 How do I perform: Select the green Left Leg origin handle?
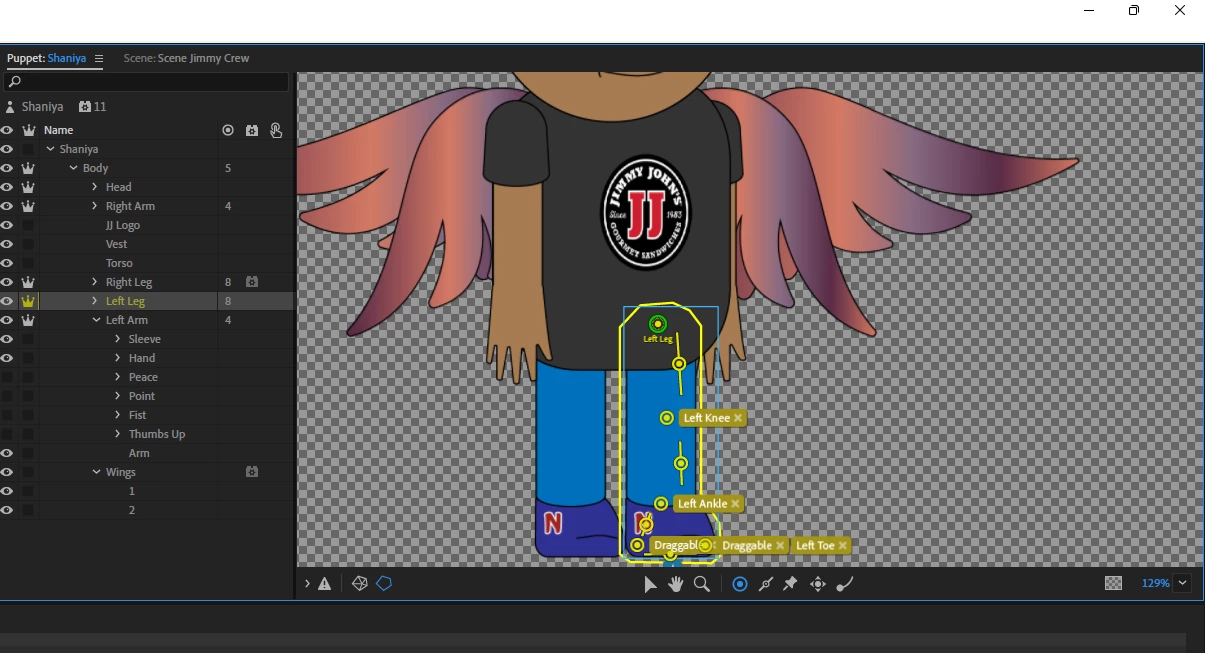(657, 324)
